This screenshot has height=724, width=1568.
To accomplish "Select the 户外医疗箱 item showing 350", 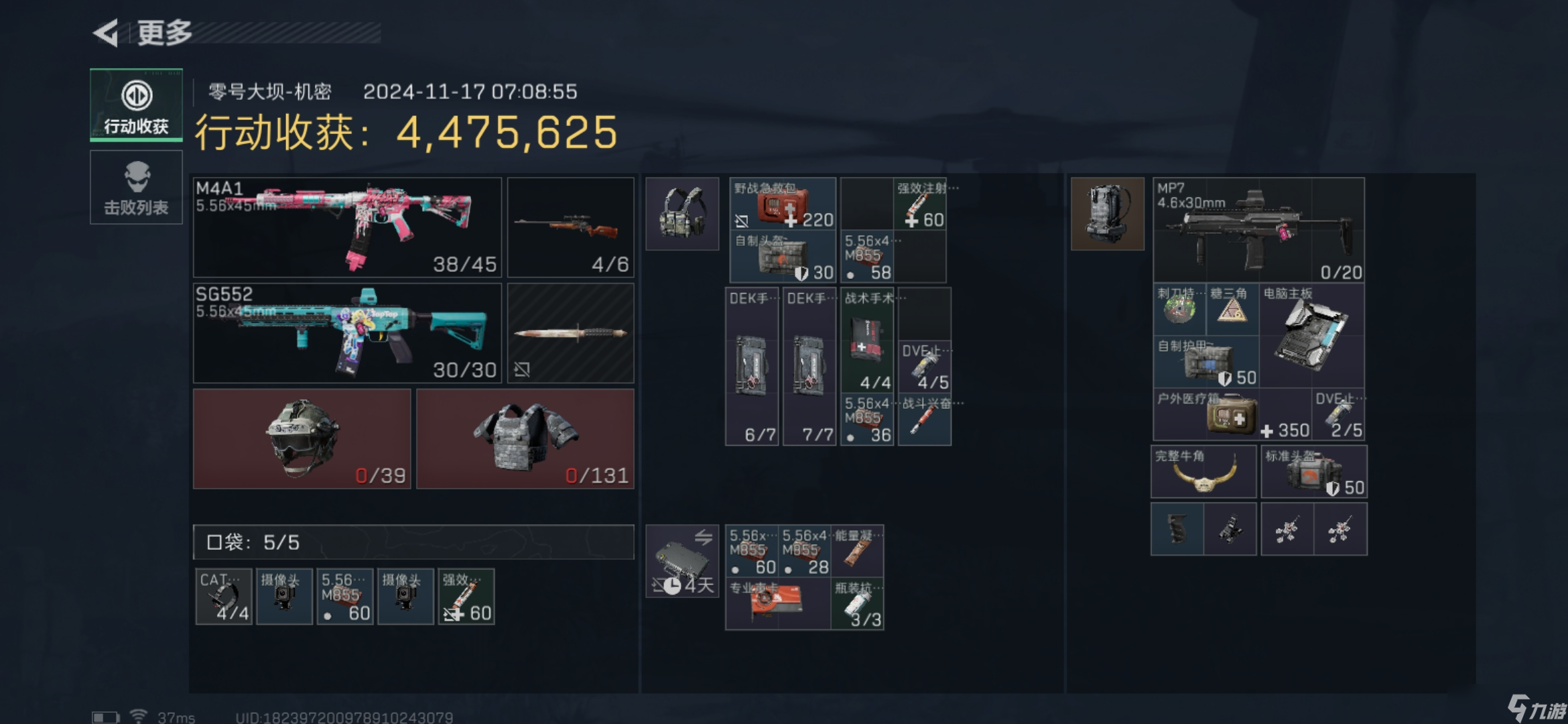I will pos(1232,414).
